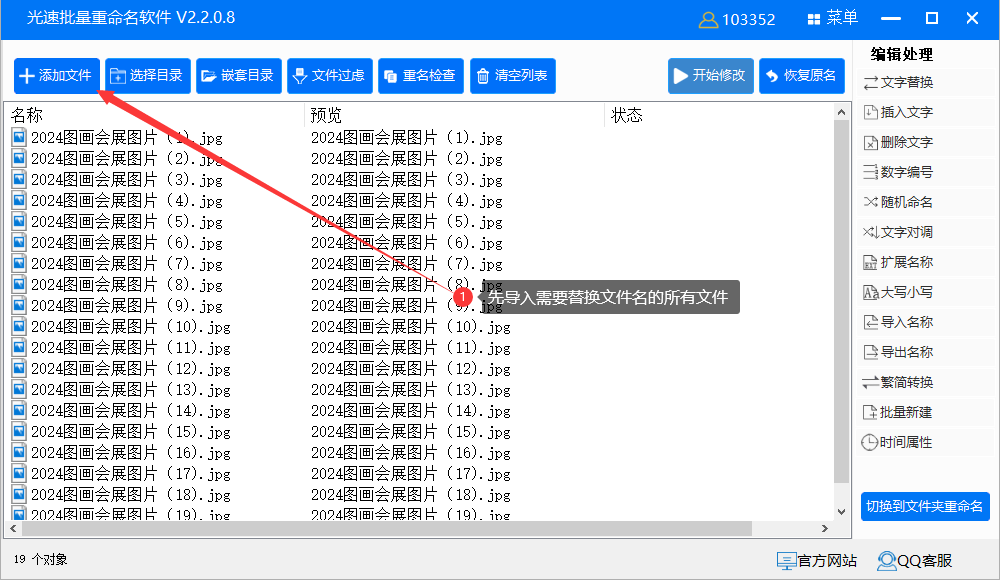Click the 预览 column header
Image resolution: width=1000 pixels, height=580 pixels.
pyautogui.click(x=326, y=115)
